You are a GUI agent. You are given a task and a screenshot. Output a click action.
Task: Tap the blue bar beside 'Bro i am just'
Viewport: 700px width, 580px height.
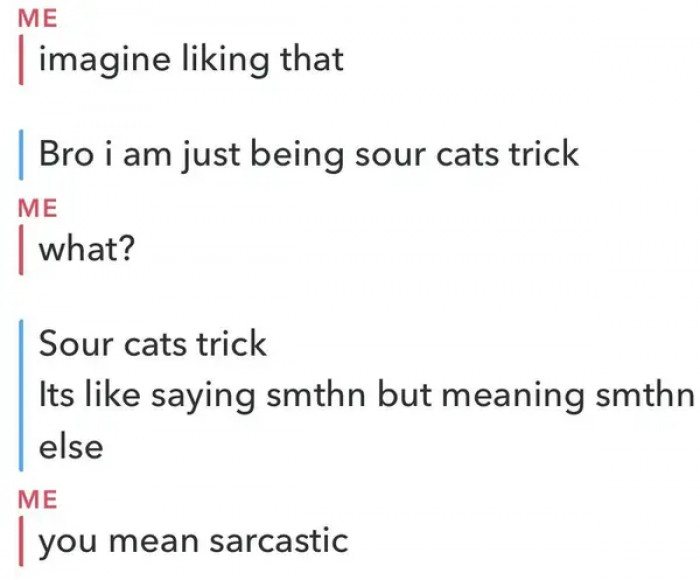(21, 155)
